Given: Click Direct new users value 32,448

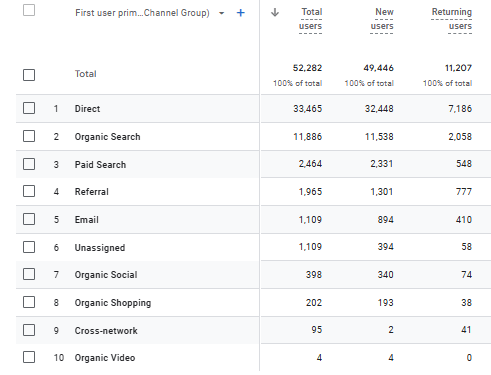Looking at the screenshot, I should pos(379,109).
